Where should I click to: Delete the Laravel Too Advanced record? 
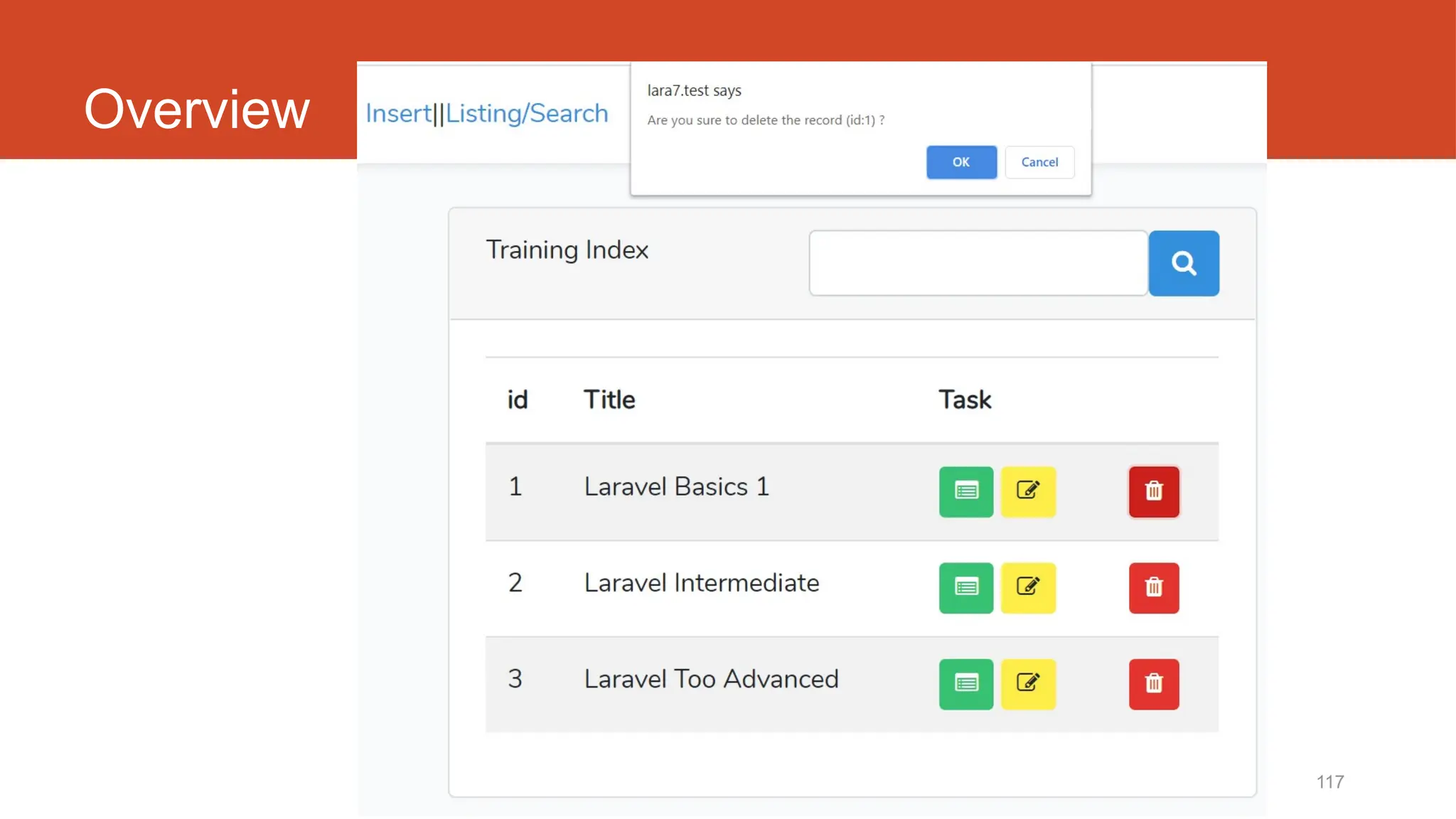point(1154,684)
